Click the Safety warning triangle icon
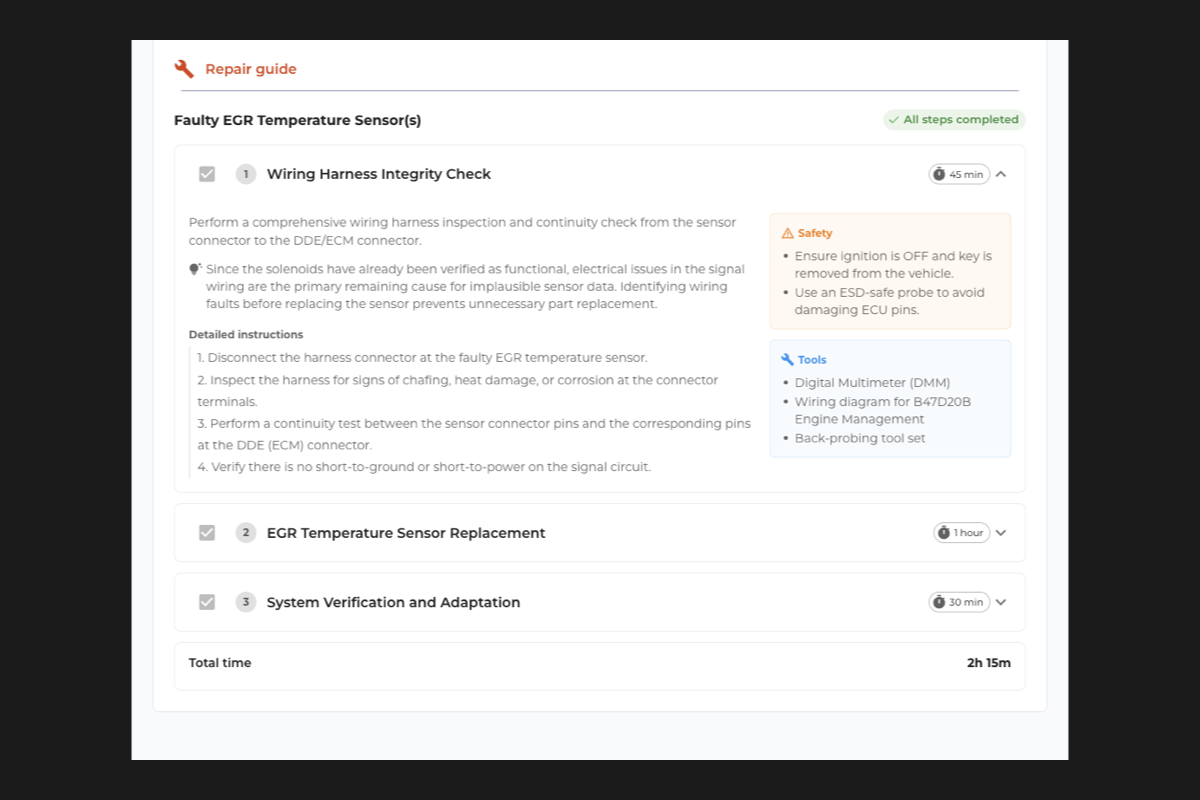The width and height of the screenshot is (1200, 800). coord(787,233)
